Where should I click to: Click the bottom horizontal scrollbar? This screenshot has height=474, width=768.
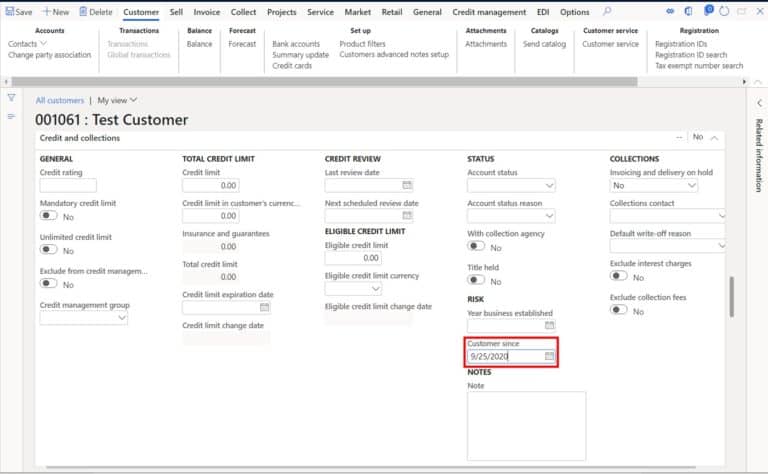371,468
